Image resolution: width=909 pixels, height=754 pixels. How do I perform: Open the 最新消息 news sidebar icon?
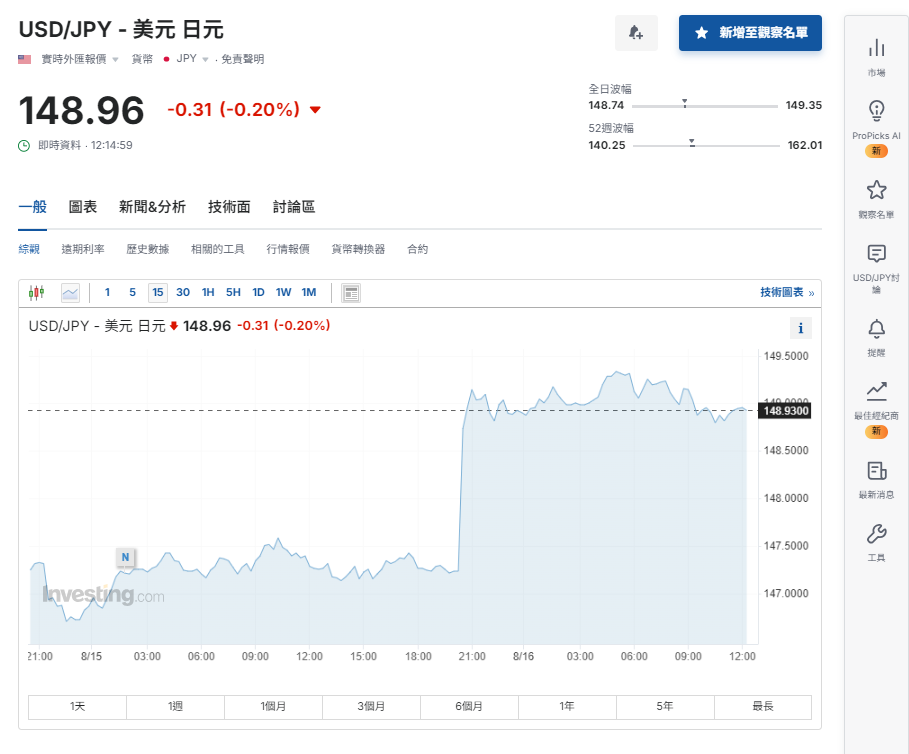coord(877,468)
